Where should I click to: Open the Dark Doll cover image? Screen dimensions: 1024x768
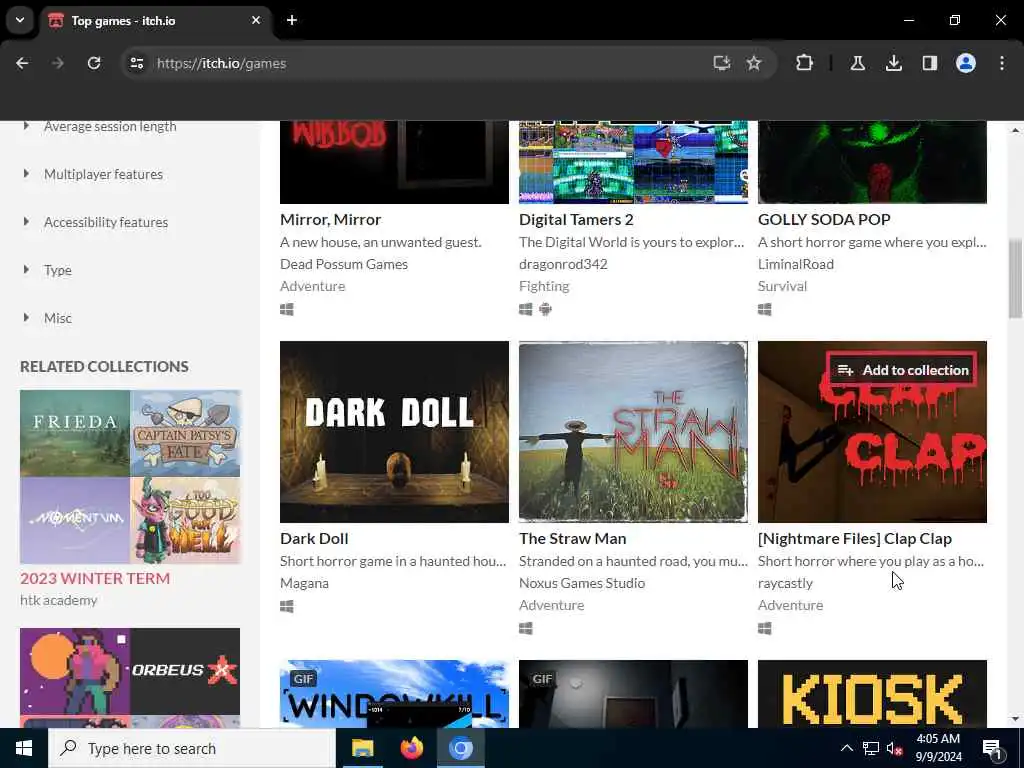click(x=394, y=432)
